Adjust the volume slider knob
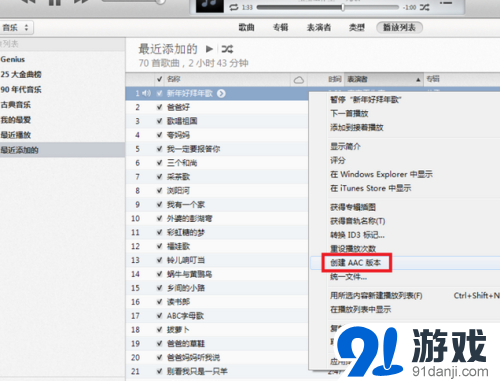 (161, 2)
